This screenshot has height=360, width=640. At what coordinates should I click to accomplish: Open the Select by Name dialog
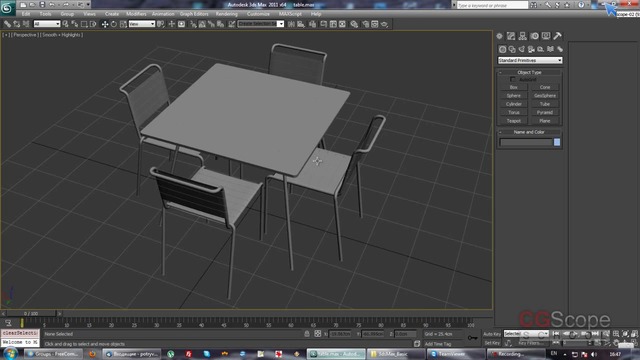[75, 24]
